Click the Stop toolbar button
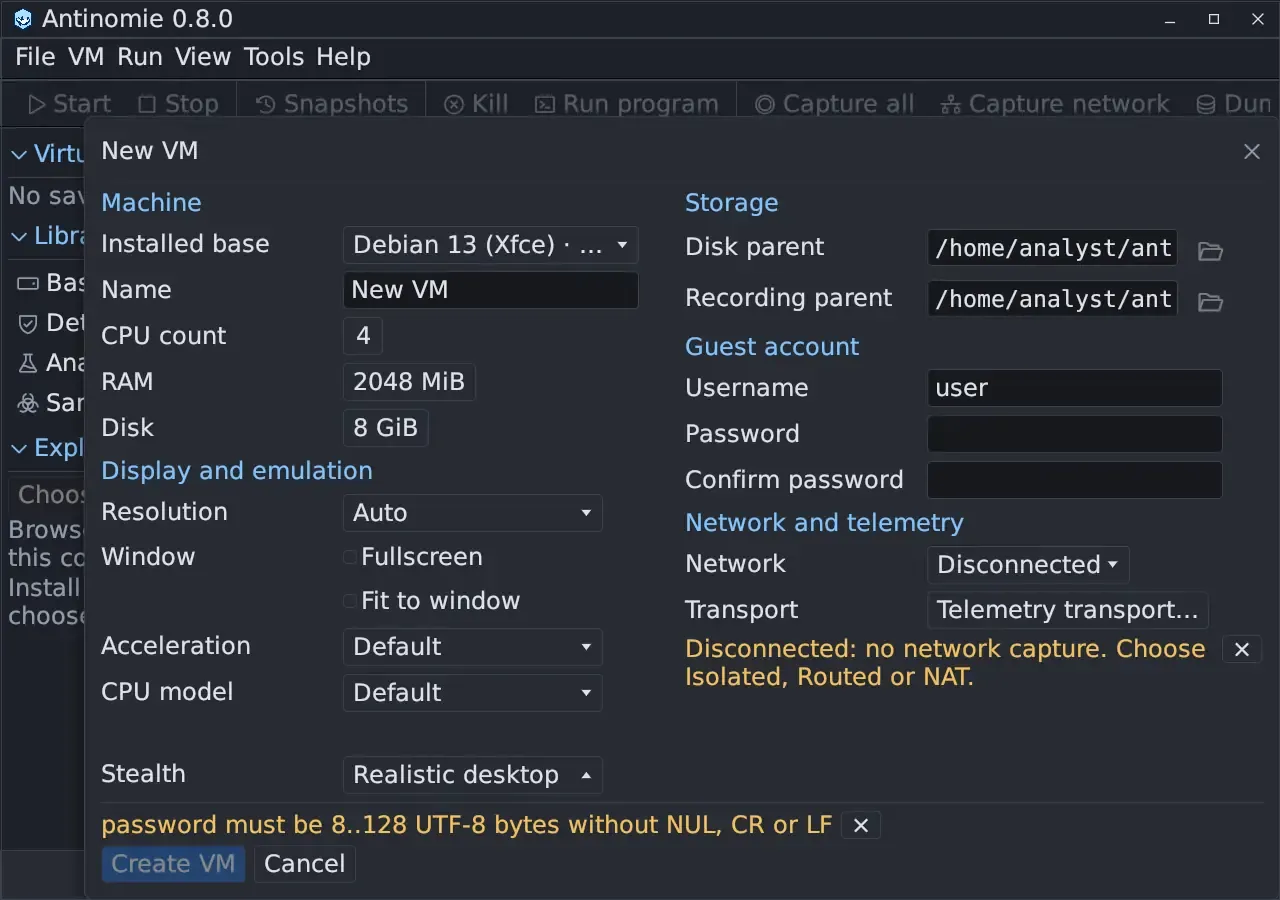This screenshot has height=900, width=1280. (178, 104)
